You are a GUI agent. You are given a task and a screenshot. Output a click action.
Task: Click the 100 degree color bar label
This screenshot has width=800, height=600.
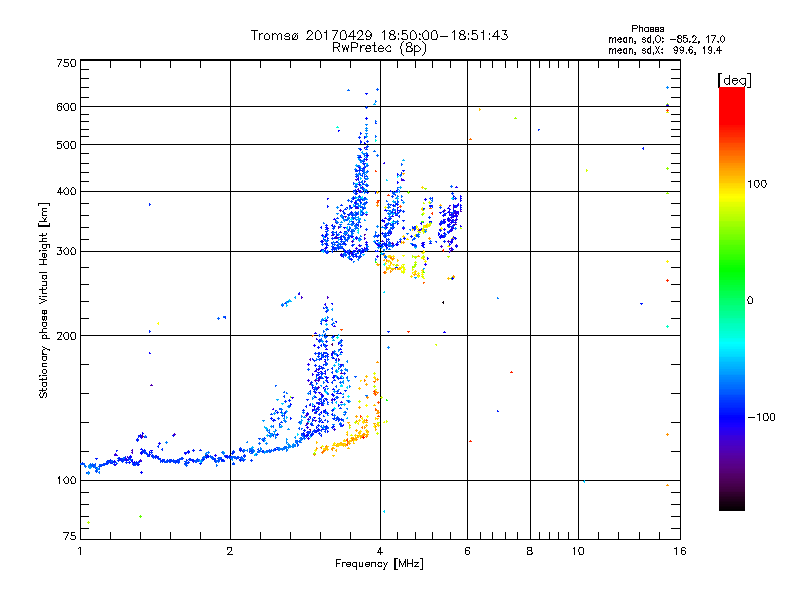[757, 184]
